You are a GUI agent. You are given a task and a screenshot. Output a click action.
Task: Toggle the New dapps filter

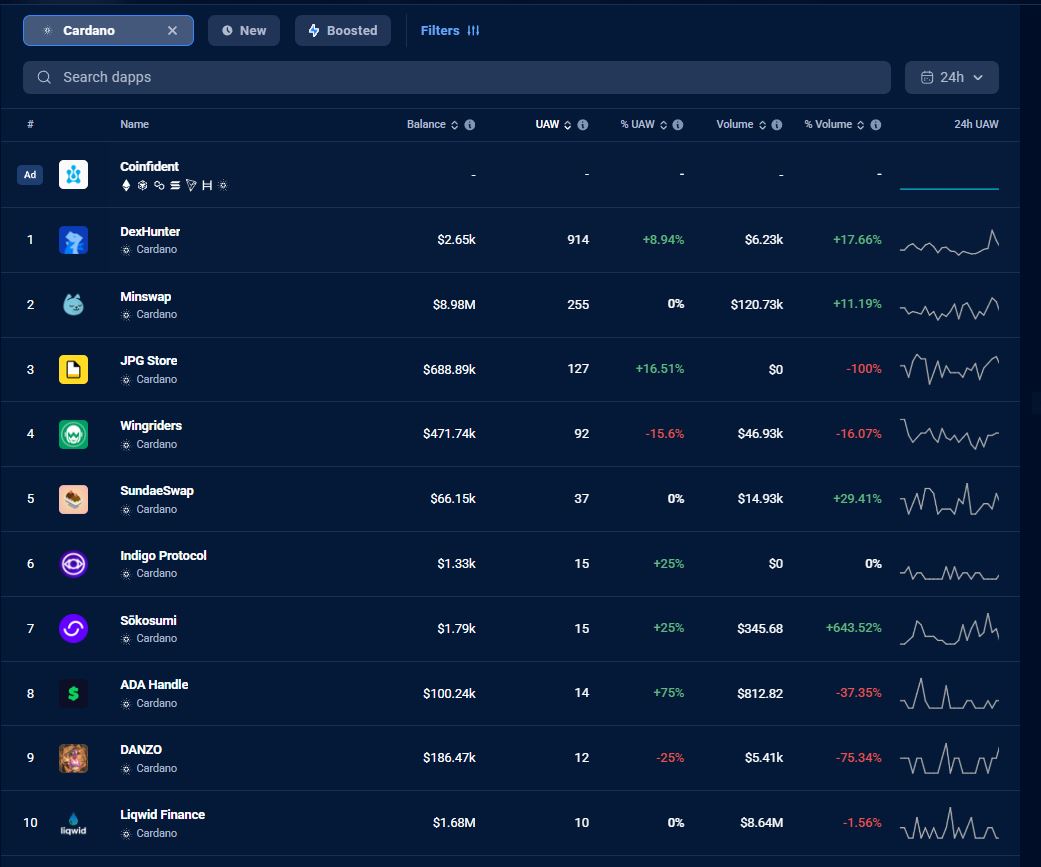[x=244, y=31]
